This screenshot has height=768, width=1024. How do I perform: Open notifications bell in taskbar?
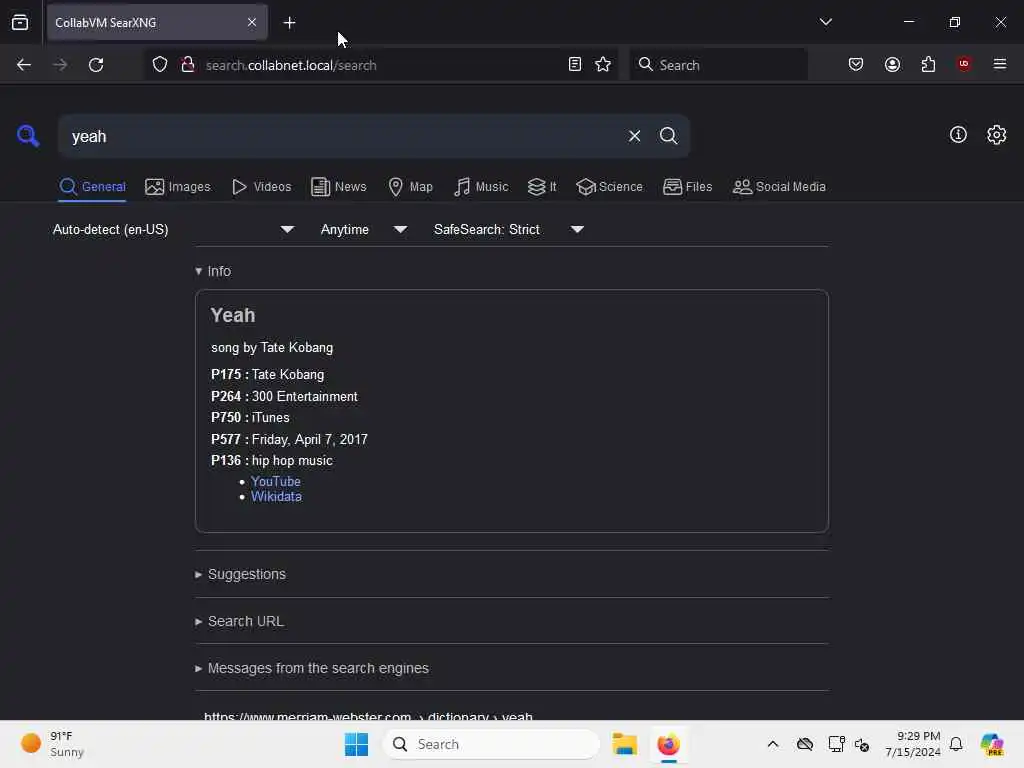(x=956, y=744)
